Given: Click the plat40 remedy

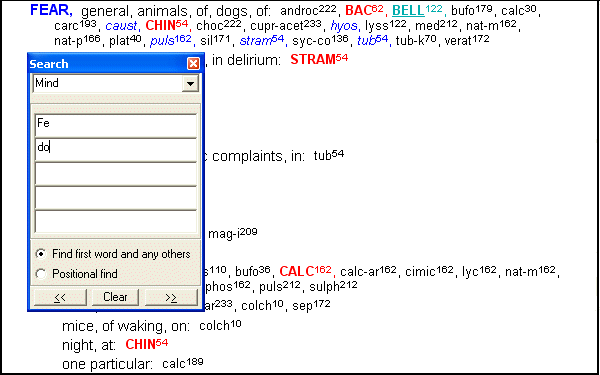Looking at the screenshot, I should pos(125,40).
